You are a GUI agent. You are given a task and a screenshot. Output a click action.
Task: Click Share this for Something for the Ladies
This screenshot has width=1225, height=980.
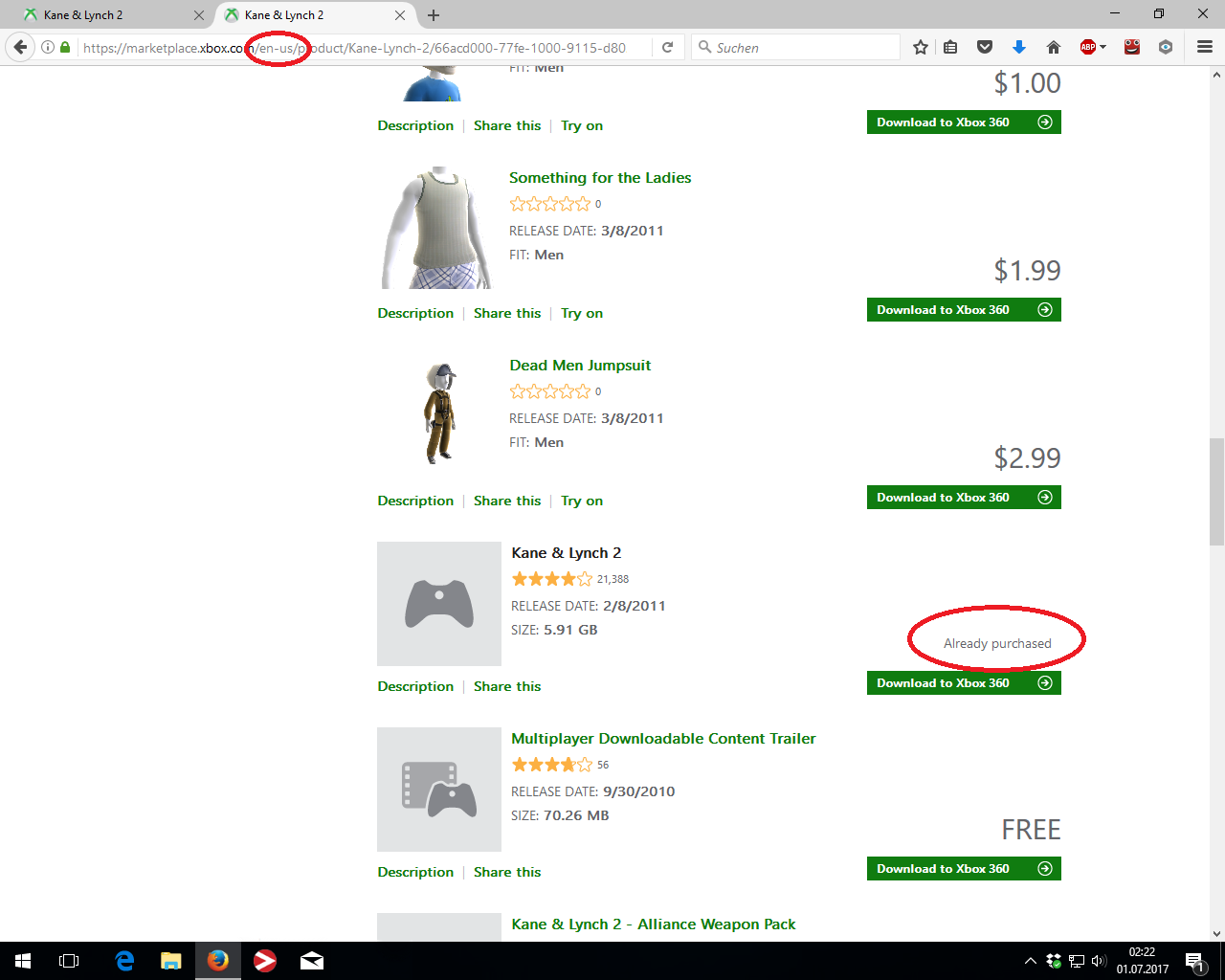click(507, 314)
